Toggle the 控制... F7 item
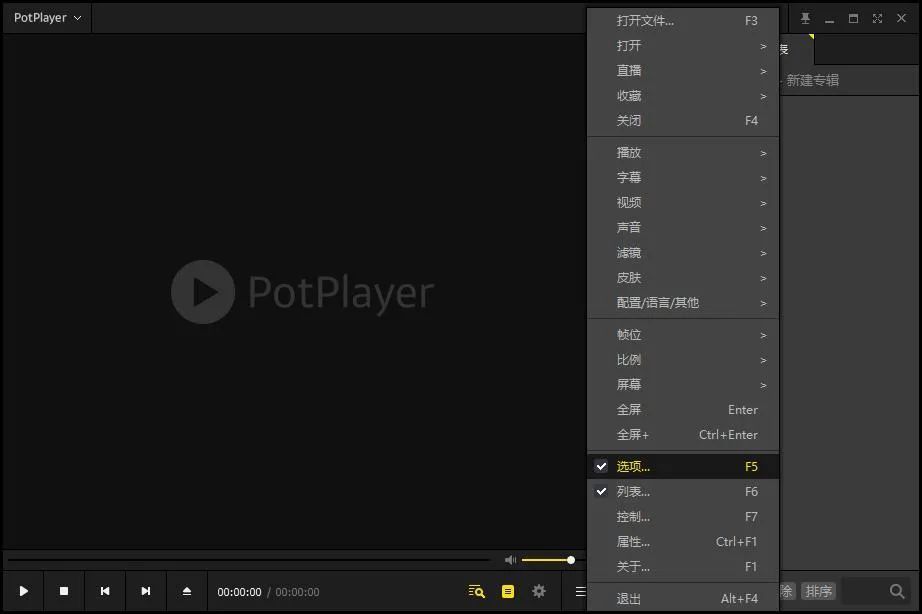922x614 pixels. click(683, 517)
